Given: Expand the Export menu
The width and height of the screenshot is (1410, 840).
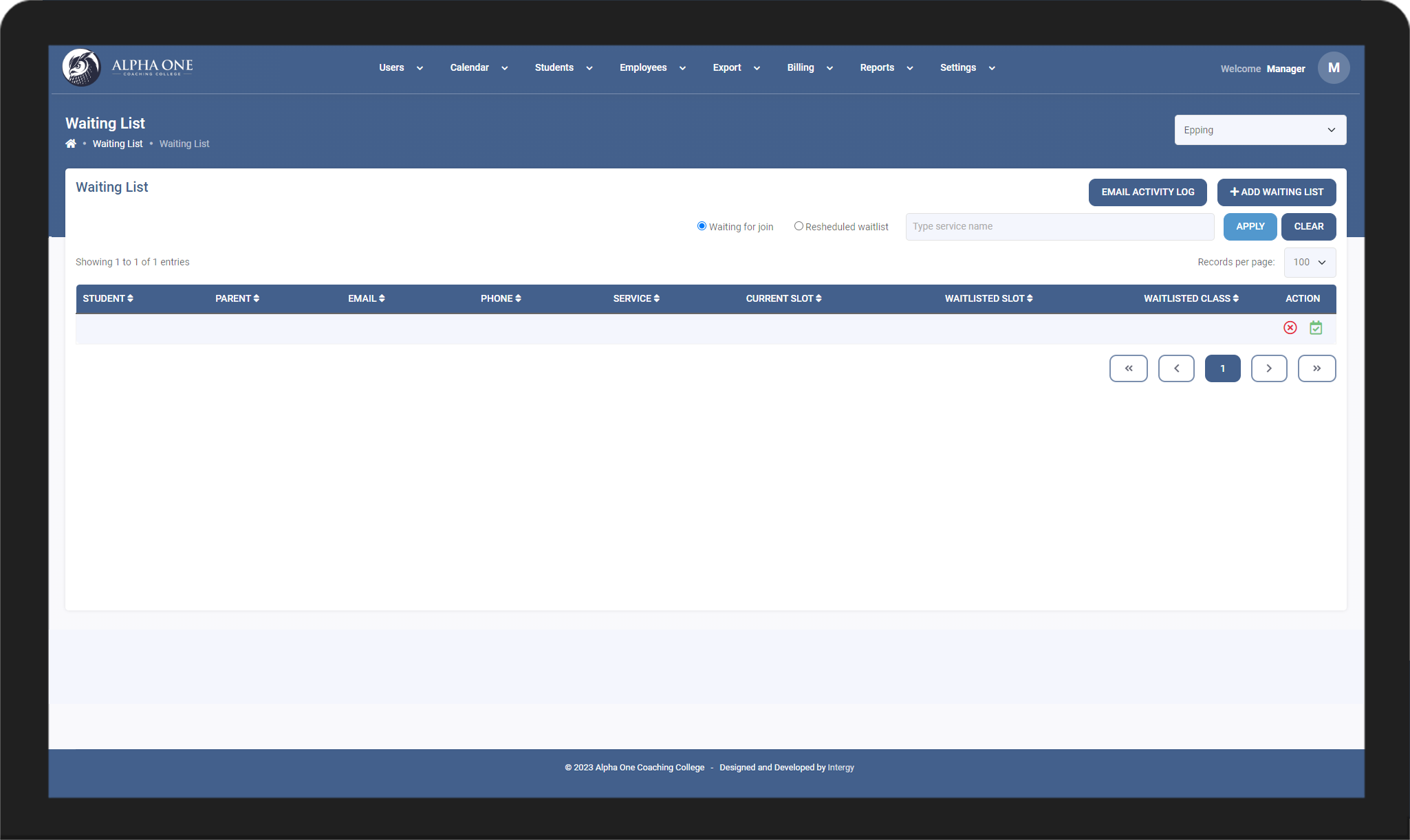Looking at the screenshot, I should 736,68.
